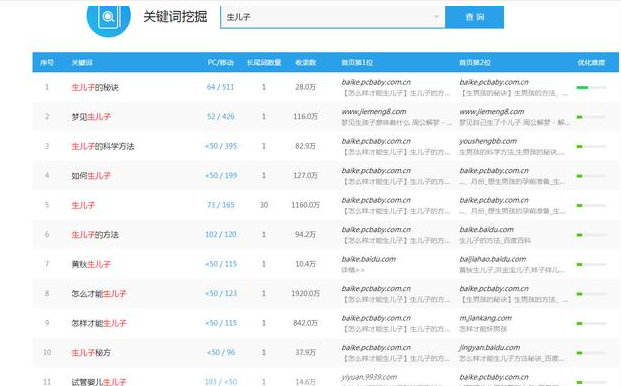Click the <50 / 96 index value

pos(221,352)
